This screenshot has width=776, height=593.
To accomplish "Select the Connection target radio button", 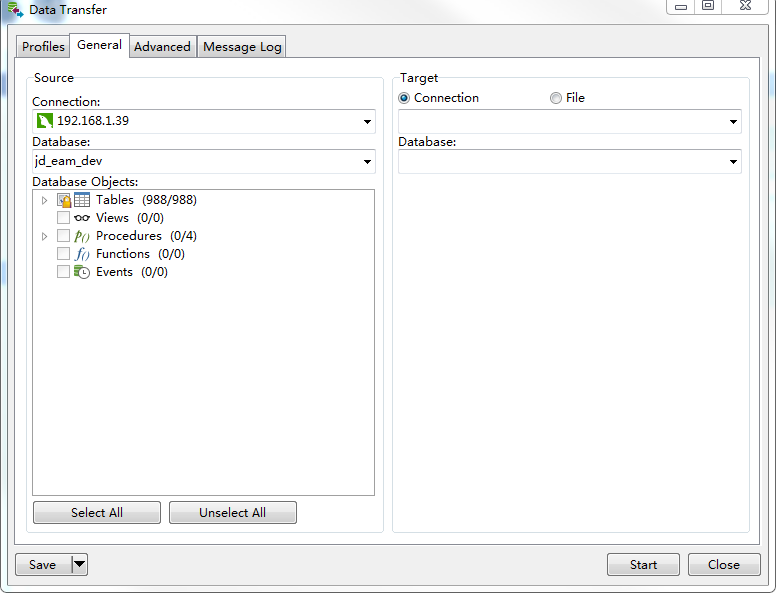I will [x=404, y=98].
